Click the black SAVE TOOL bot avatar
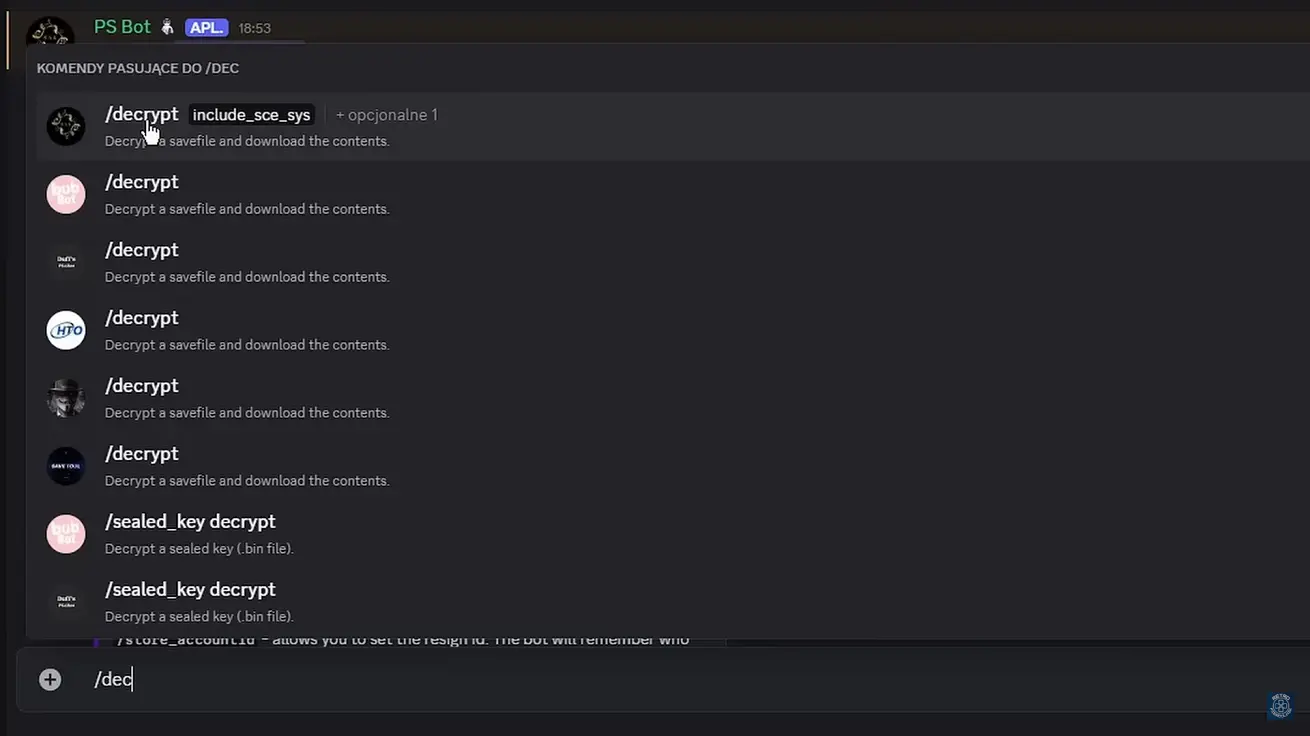Image resolution: width=1310 pixels, height=736 pixels. click(65, 465)
